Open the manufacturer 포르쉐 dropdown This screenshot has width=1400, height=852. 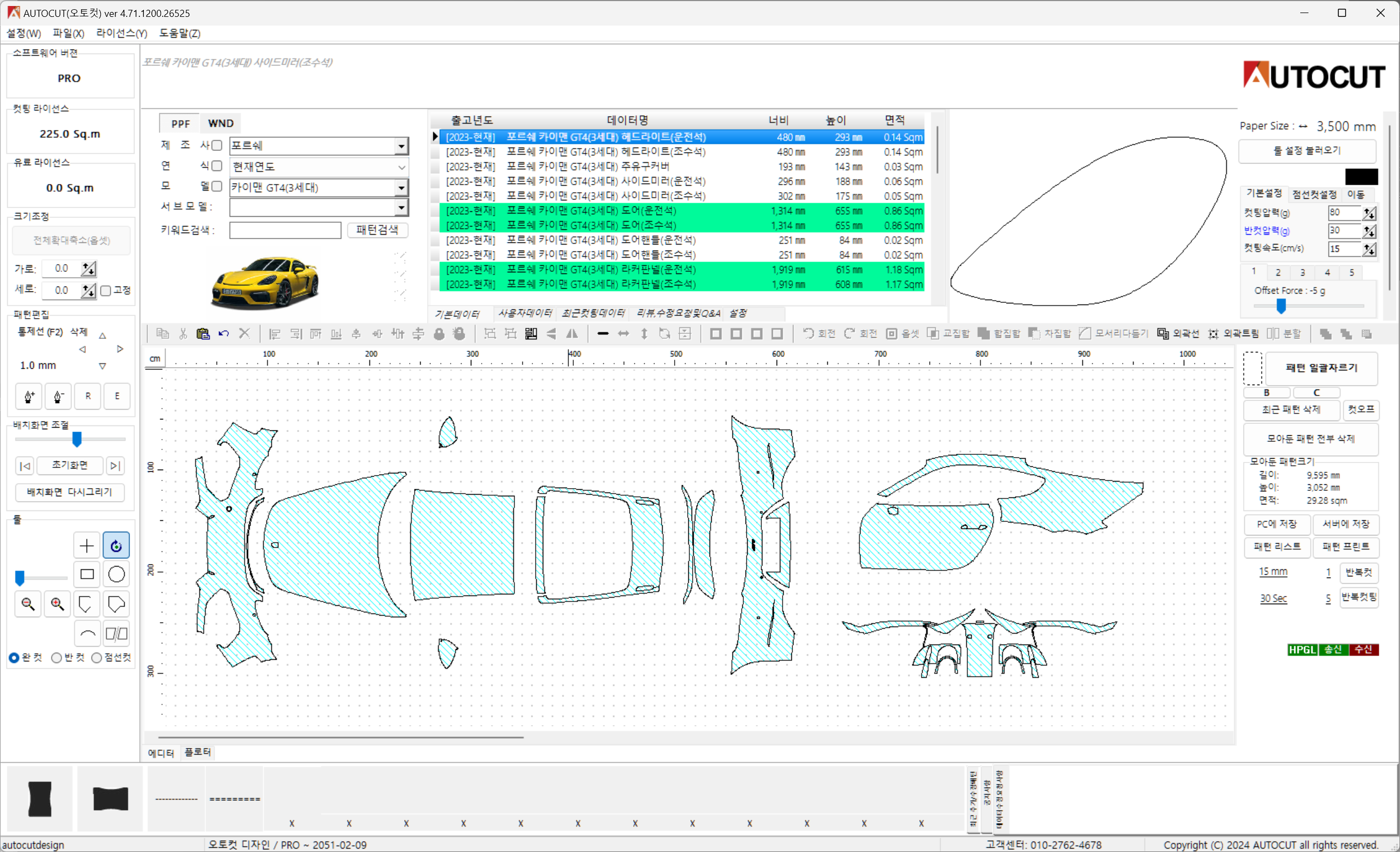point(401,146)
